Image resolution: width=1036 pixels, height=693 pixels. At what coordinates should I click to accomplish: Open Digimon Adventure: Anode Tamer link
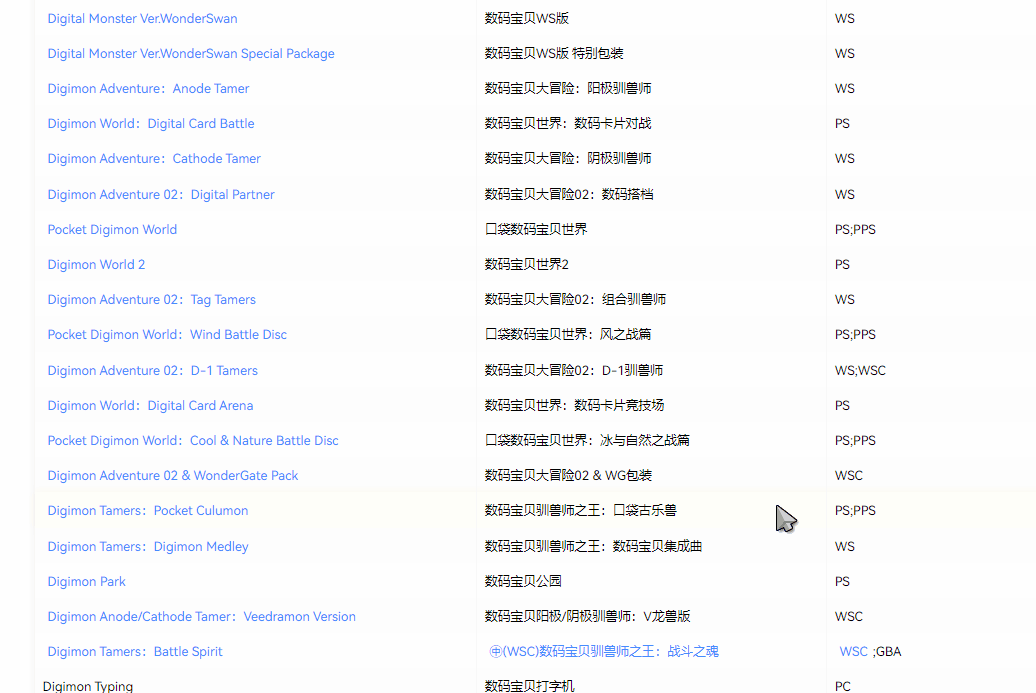(x=148, y=89)
